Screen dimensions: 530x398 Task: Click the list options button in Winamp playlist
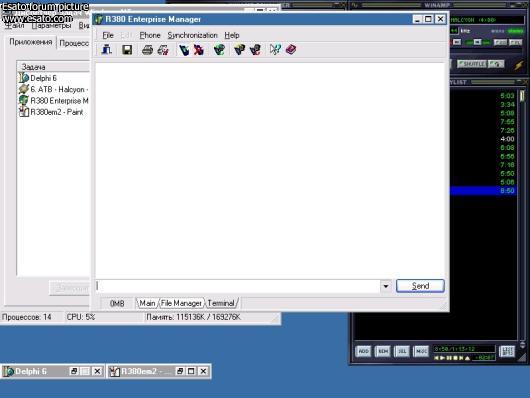click(507, 351)
